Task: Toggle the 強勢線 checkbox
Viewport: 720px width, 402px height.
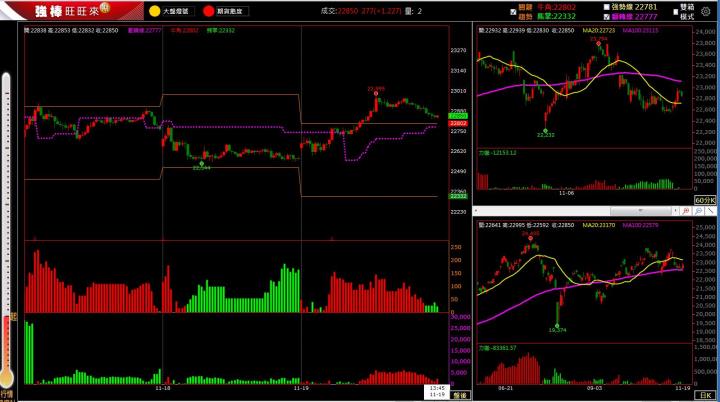Action: click(x=606, y=6)
